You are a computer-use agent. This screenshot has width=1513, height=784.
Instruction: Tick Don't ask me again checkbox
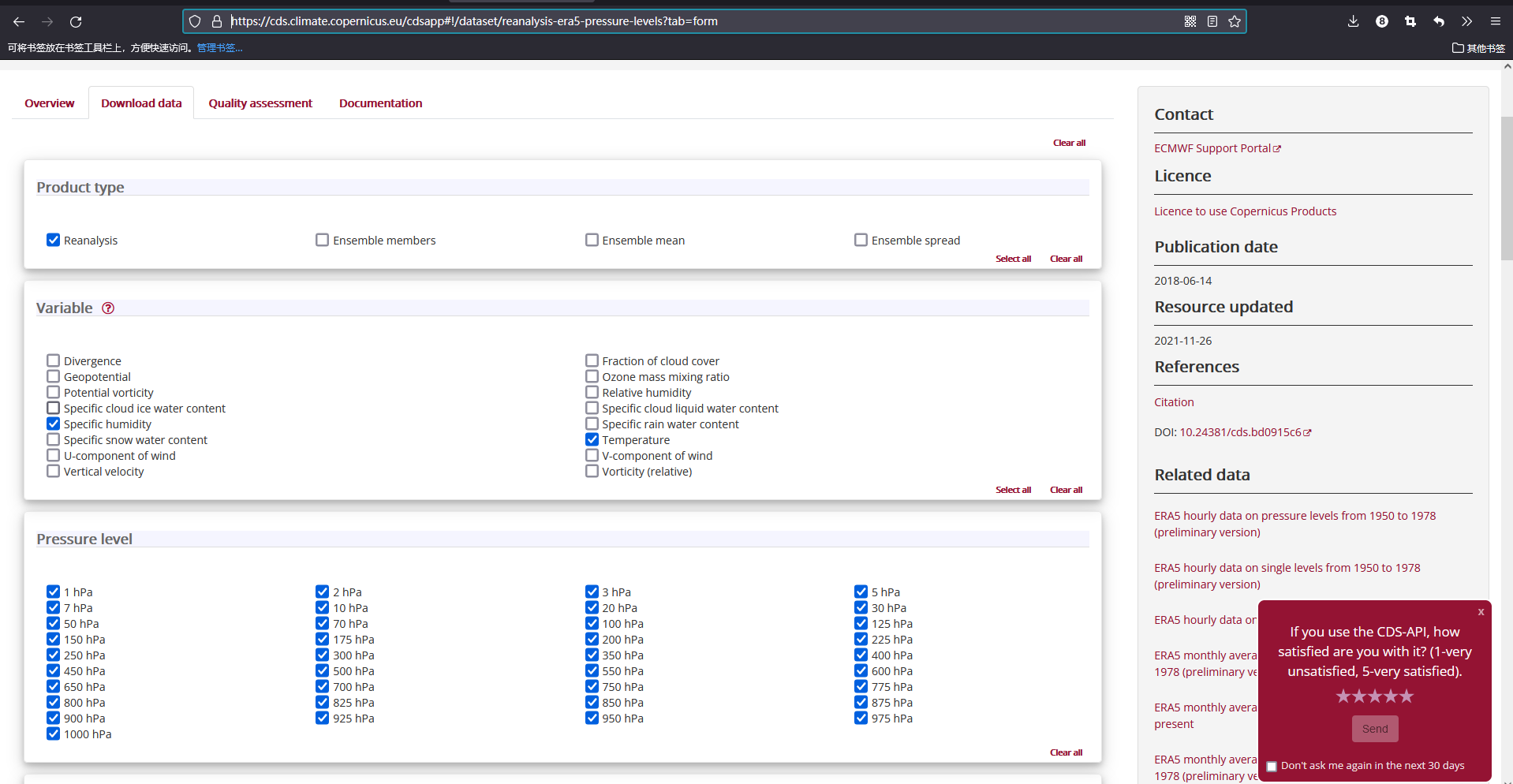pos(1272,767)
